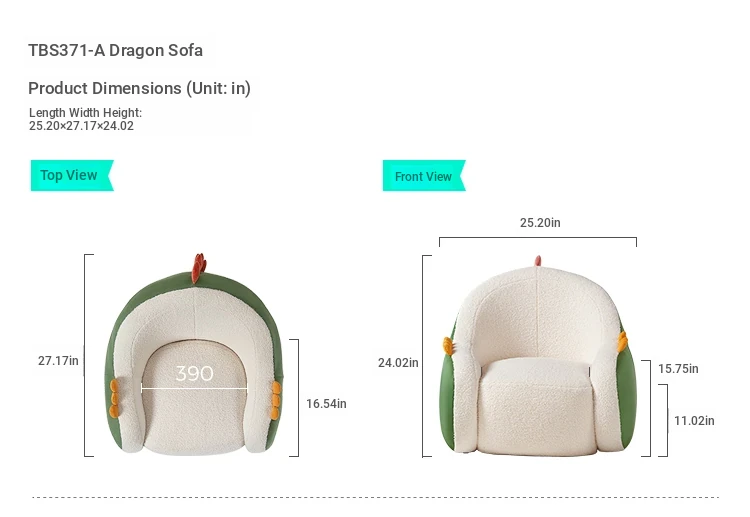
Task: Click the red crest tip in front view
Action: click(538, 261)
